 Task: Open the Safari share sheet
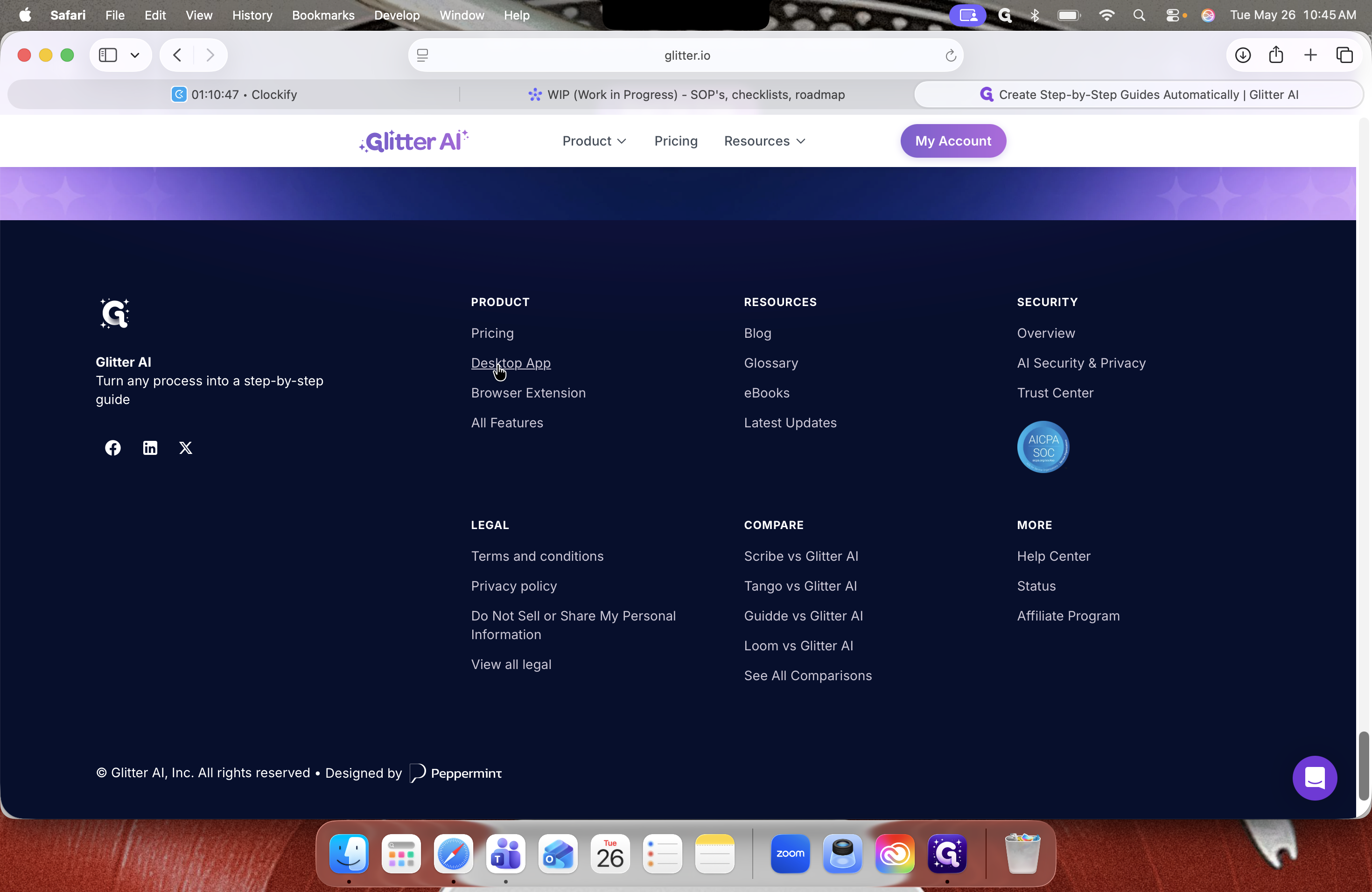(x=1276, y=55)
